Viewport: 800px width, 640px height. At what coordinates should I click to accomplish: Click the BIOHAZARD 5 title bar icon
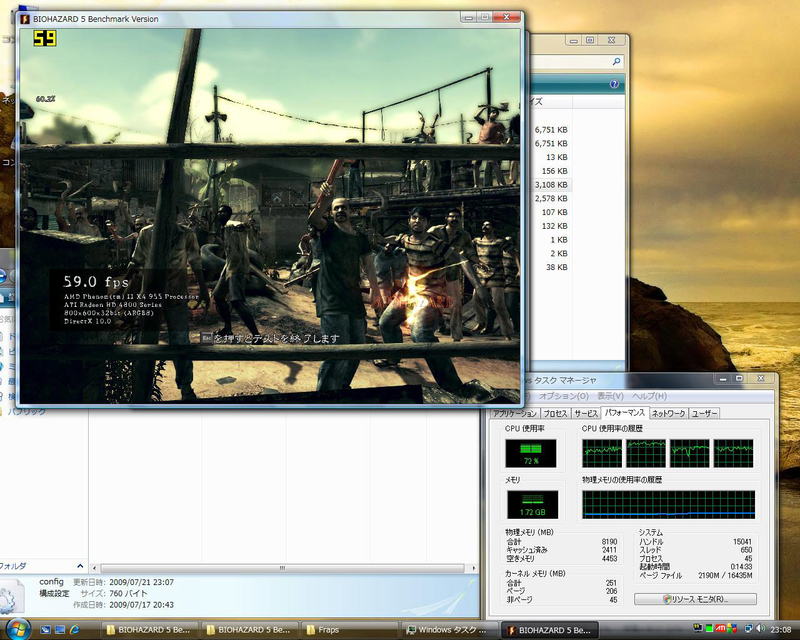pos(25,19)
